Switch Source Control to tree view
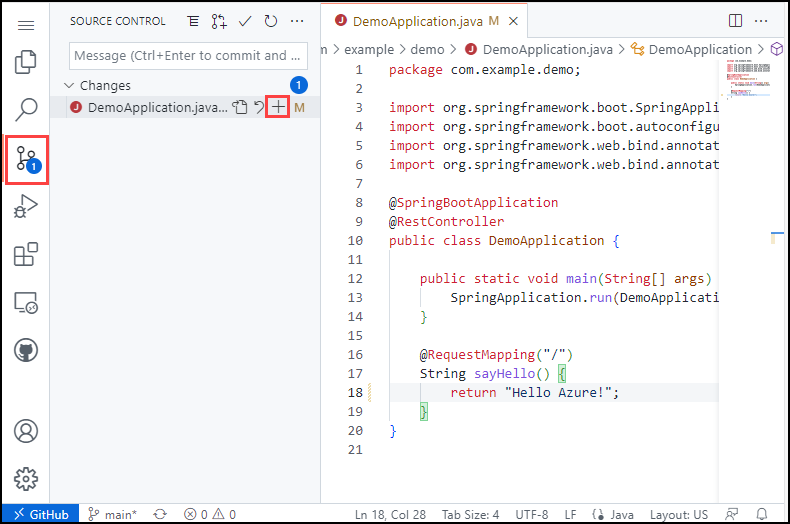The height and width of the screenshot is (524, 790). click(x=193, y=21)
